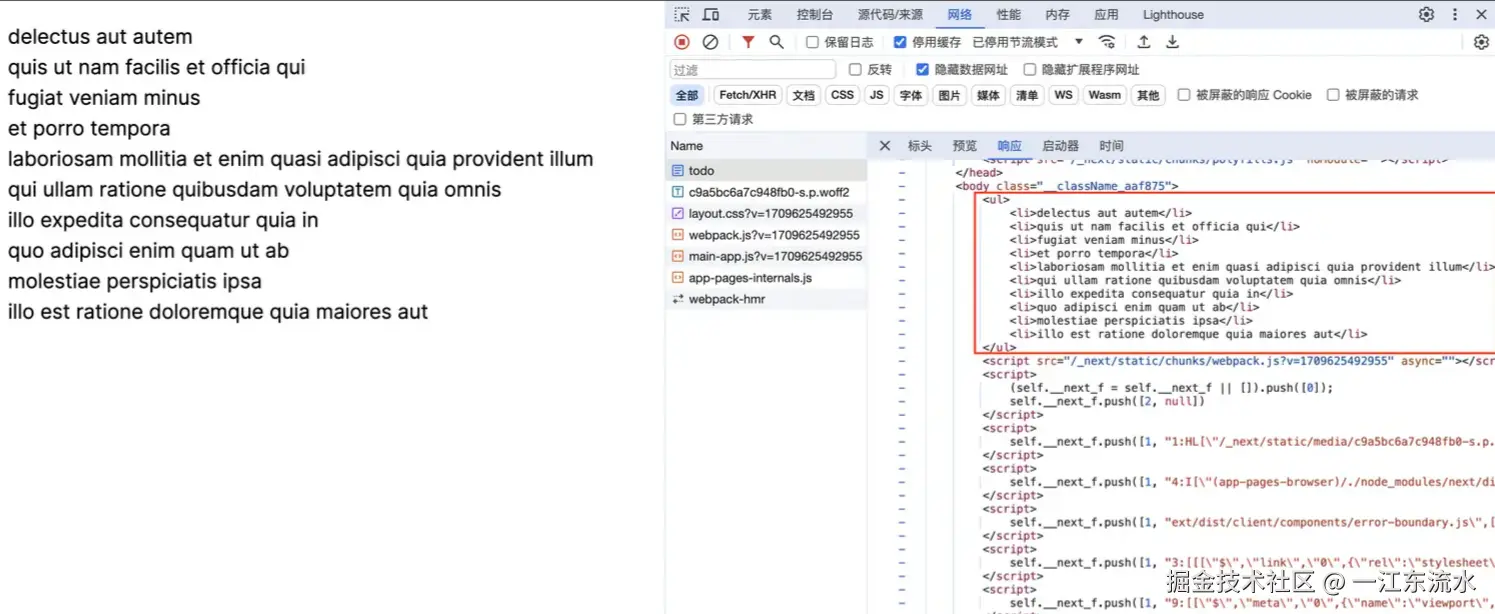The width and height of the screenshot is (1495, 614).
Task: Filter requests by 文档 Doc
Action: (804, 95)
